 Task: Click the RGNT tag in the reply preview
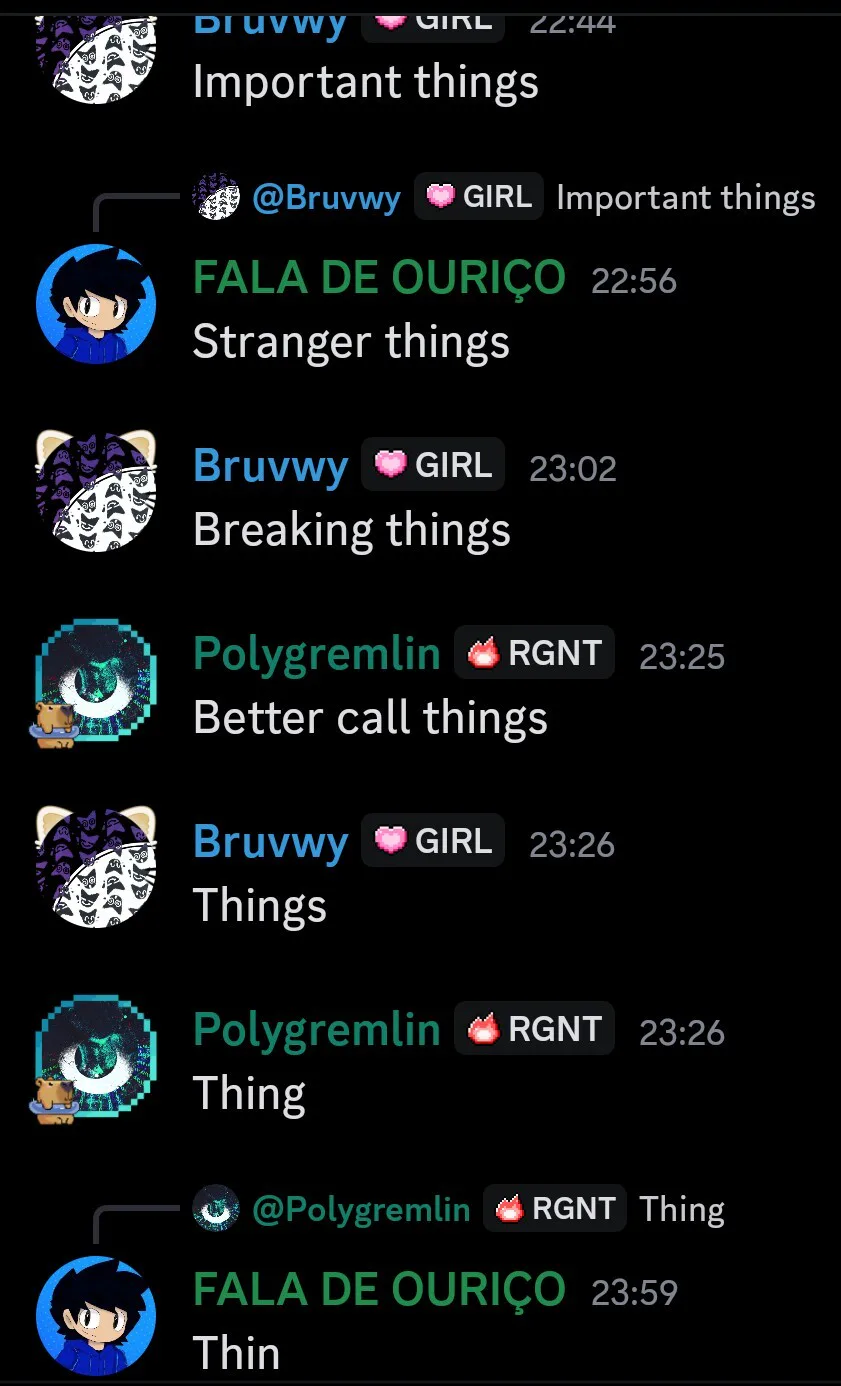click(555, 1209)
